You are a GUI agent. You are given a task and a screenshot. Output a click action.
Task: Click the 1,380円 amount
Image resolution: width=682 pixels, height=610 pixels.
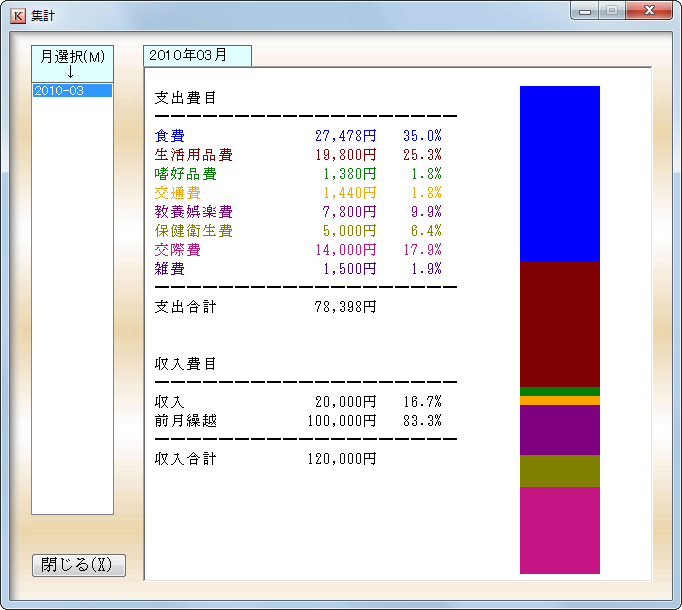pos(350,174)
